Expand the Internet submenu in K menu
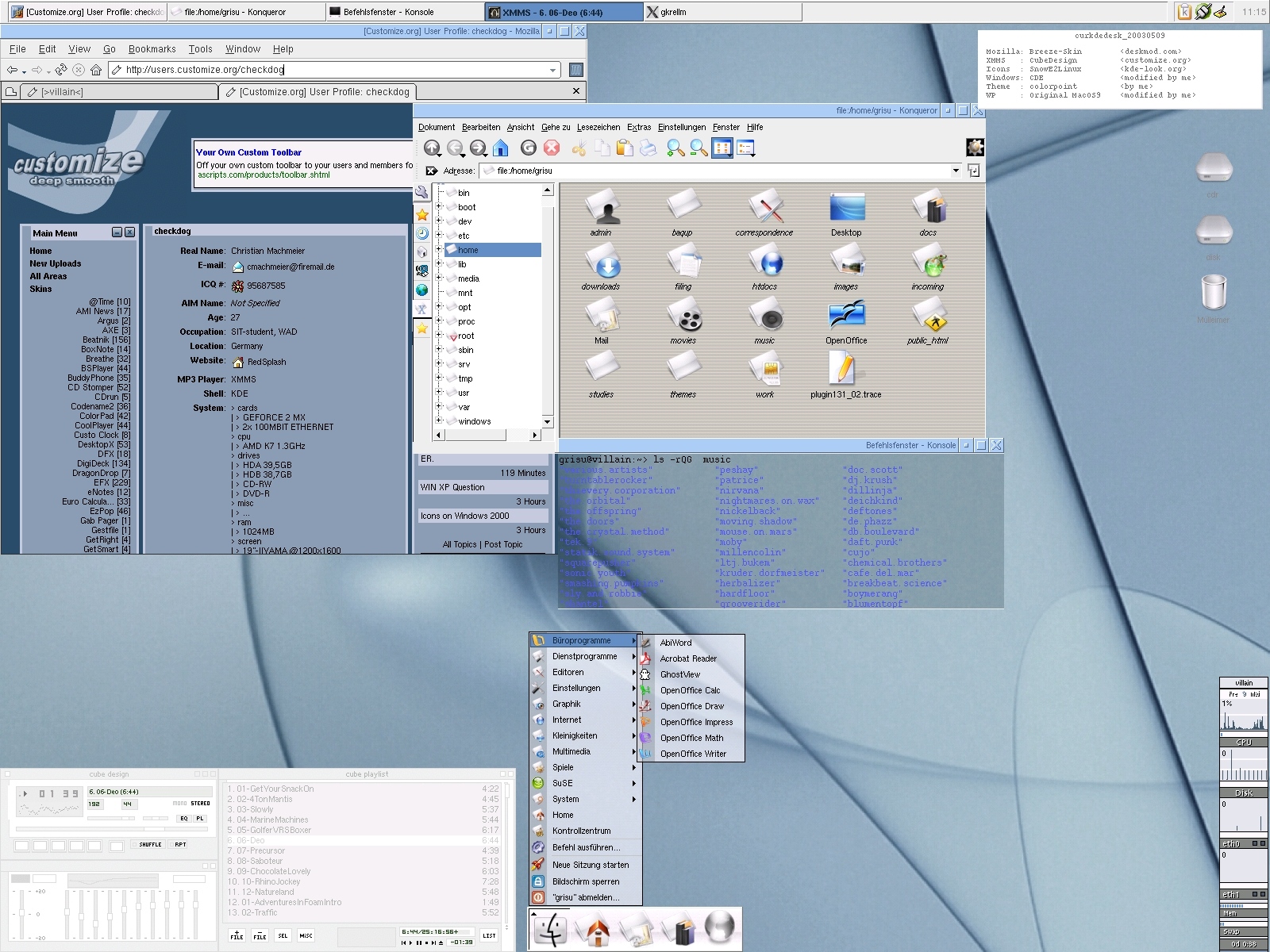This screenshot has height=952, width=1270. tap(584, 720)
